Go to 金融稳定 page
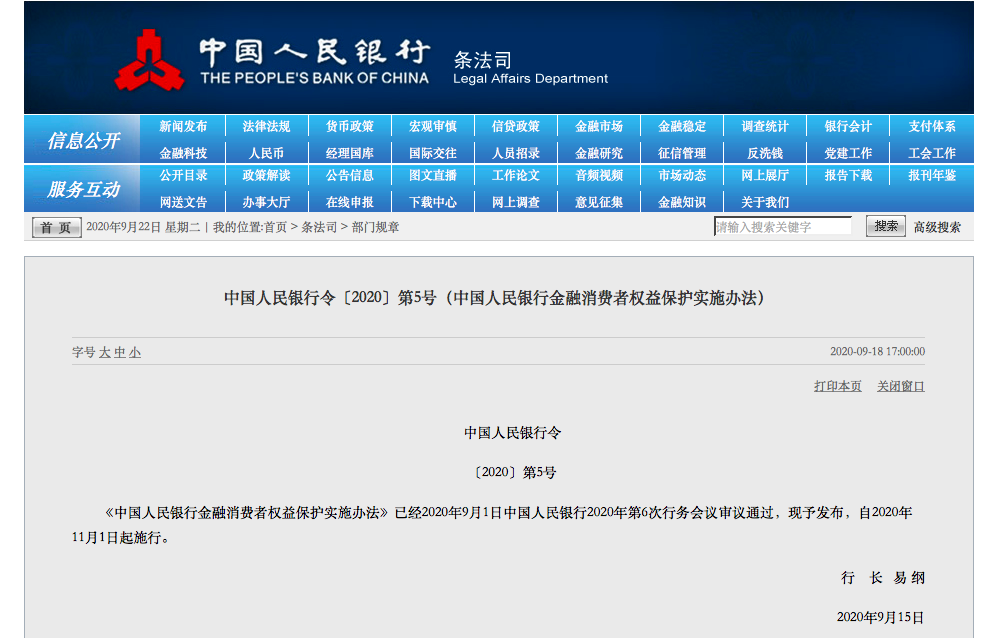The height and width of the screenshot is (638, 995). click(682, 126)
